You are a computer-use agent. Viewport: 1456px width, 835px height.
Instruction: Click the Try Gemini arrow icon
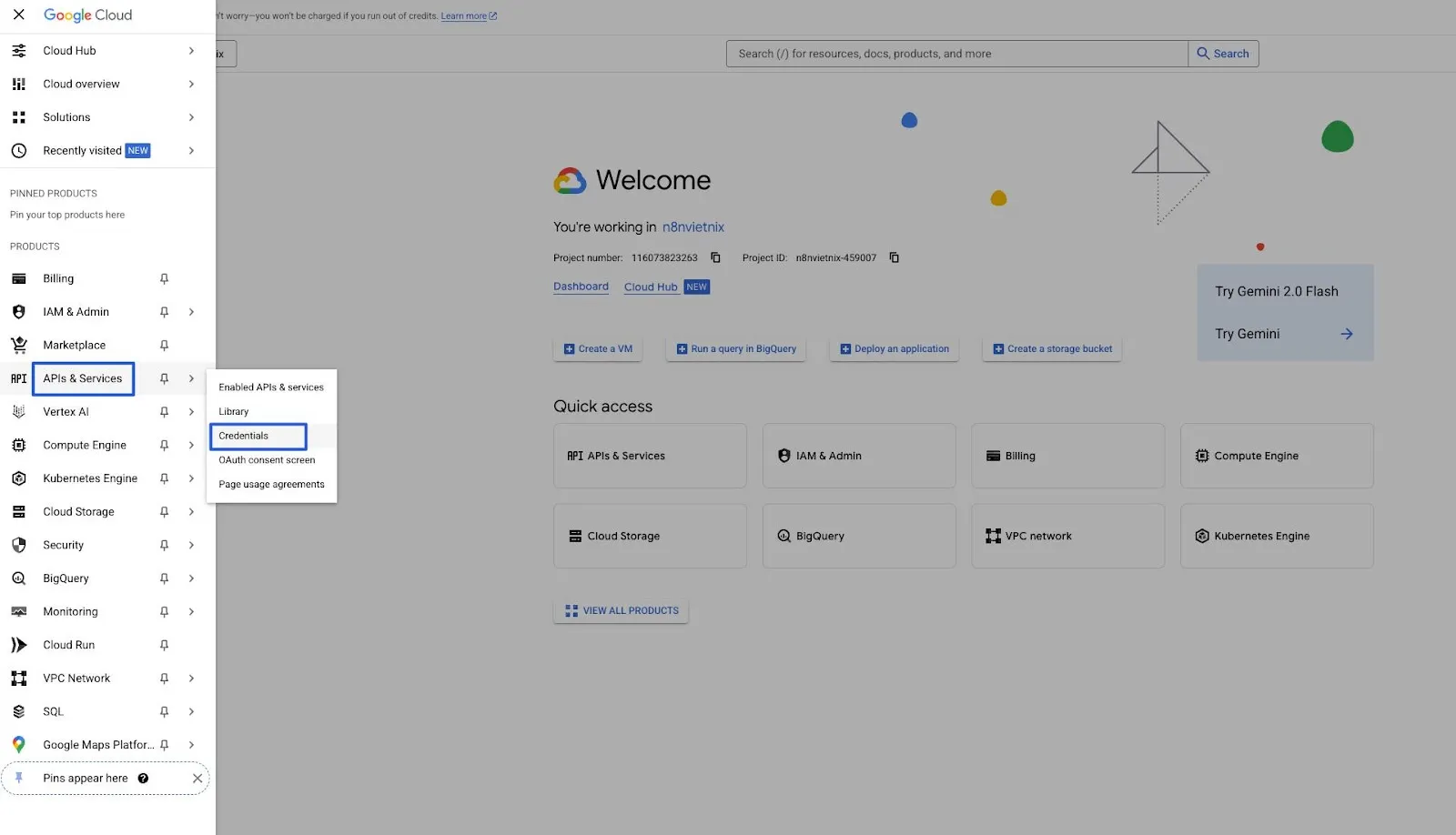(1346, 334)
